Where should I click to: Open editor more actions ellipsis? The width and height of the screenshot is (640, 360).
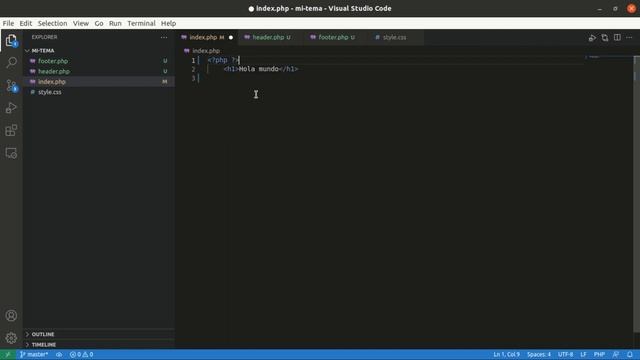[629, 38]
